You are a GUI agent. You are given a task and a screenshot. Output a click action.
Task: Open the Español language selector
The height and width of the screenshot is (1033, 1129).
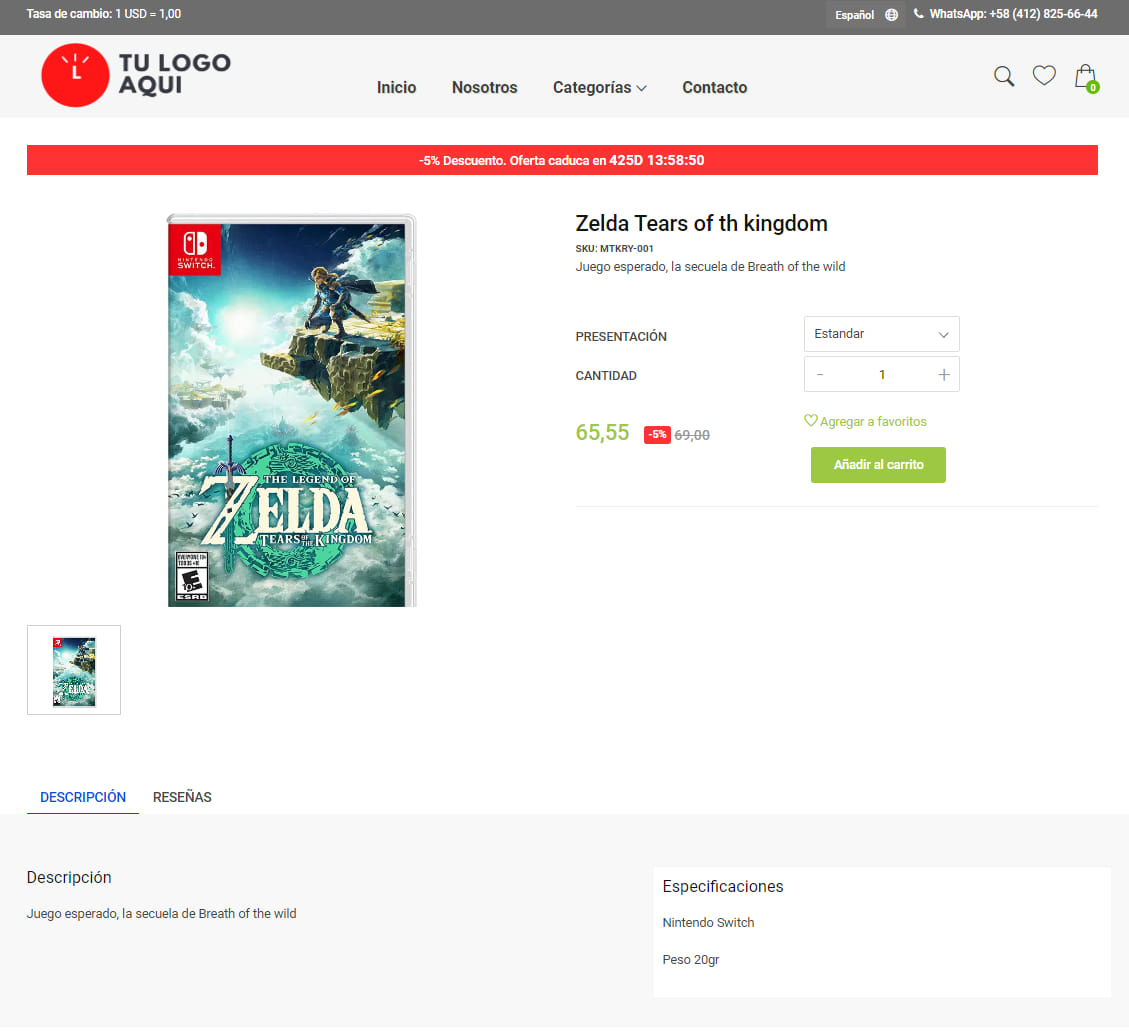tap(855, 15)
